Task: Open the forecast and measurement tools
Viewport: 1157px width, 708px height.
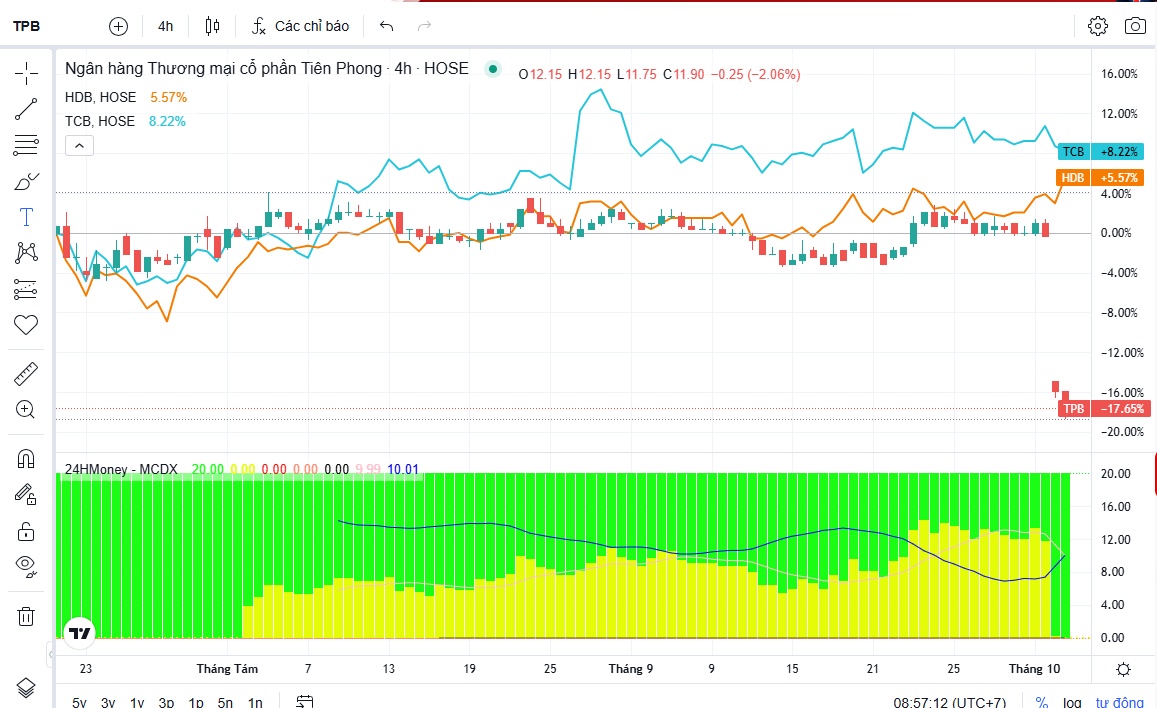Action: [x=26, y=289]
